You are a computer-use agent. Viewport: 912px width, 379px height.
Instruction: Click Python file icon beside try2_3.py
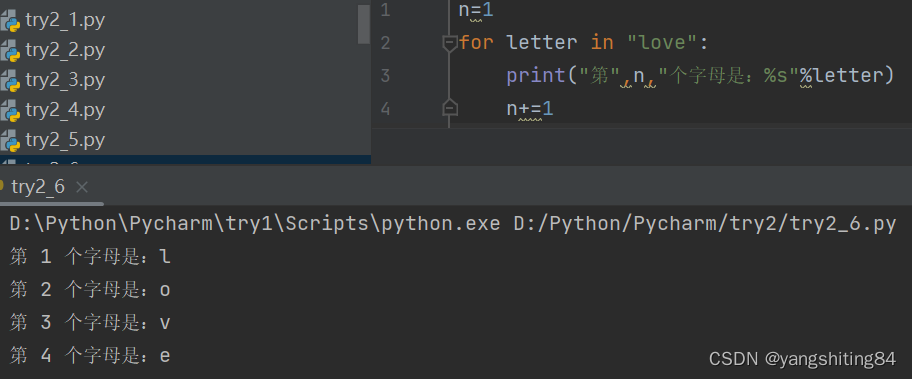tap(10, 81)
